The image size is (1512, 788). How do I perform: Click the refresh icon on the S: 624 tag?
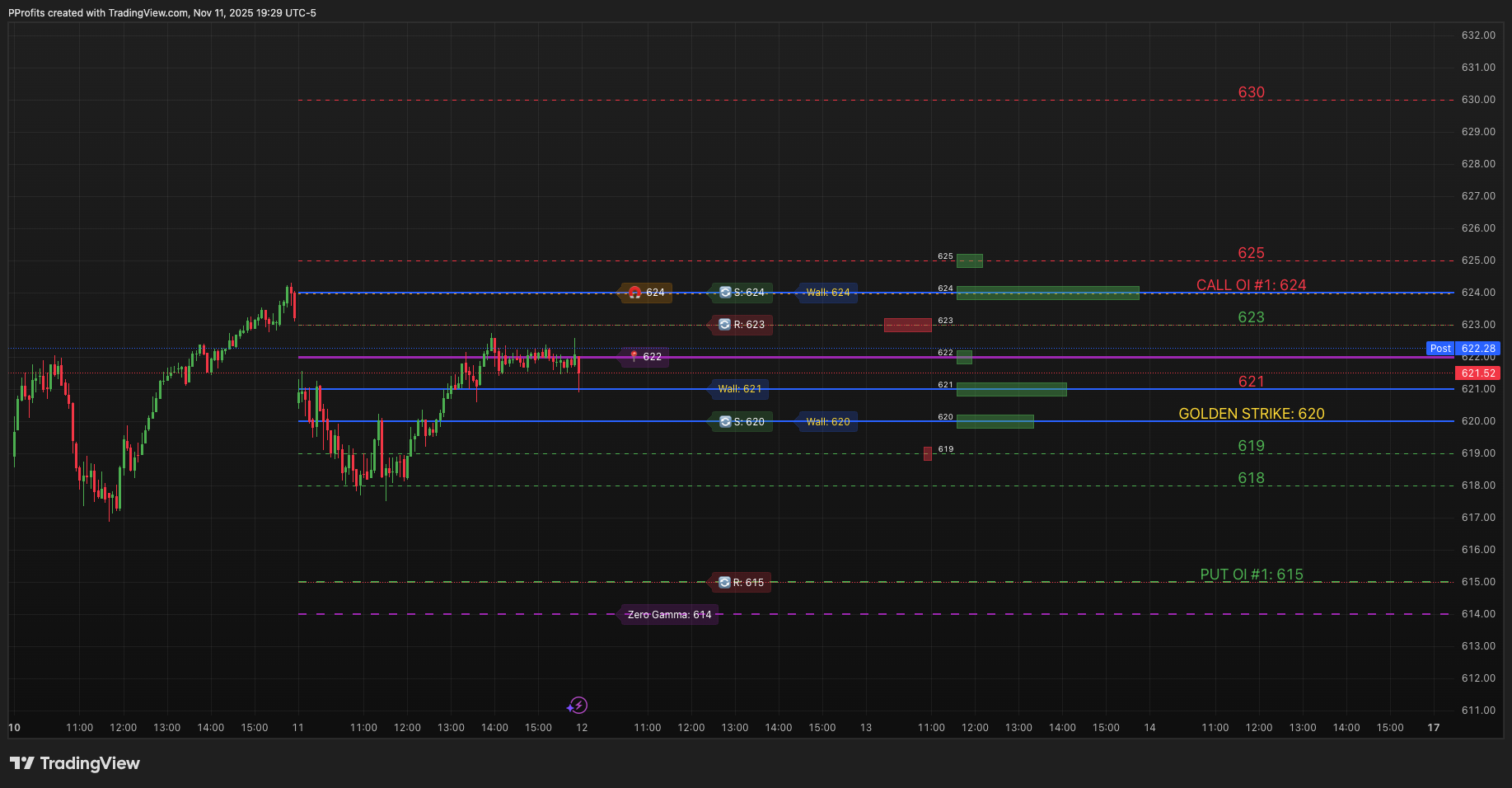(x=725, y=293)
